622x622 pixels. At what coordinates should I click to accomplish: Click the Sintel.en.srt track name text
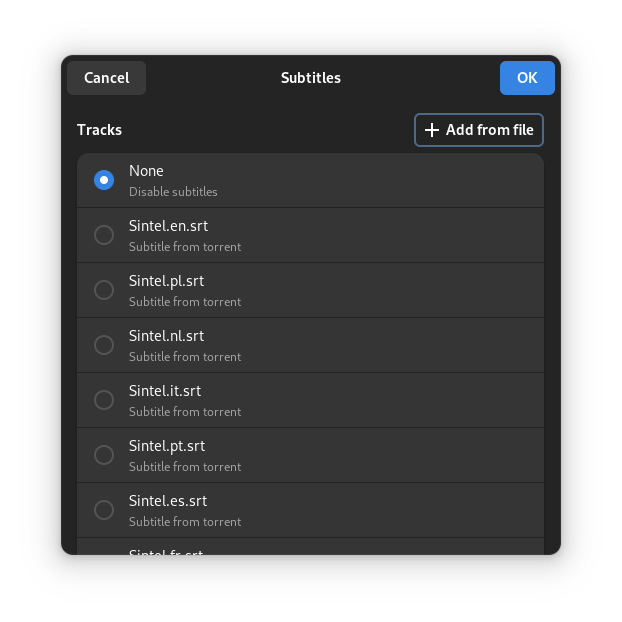click(x=168, y=226)
